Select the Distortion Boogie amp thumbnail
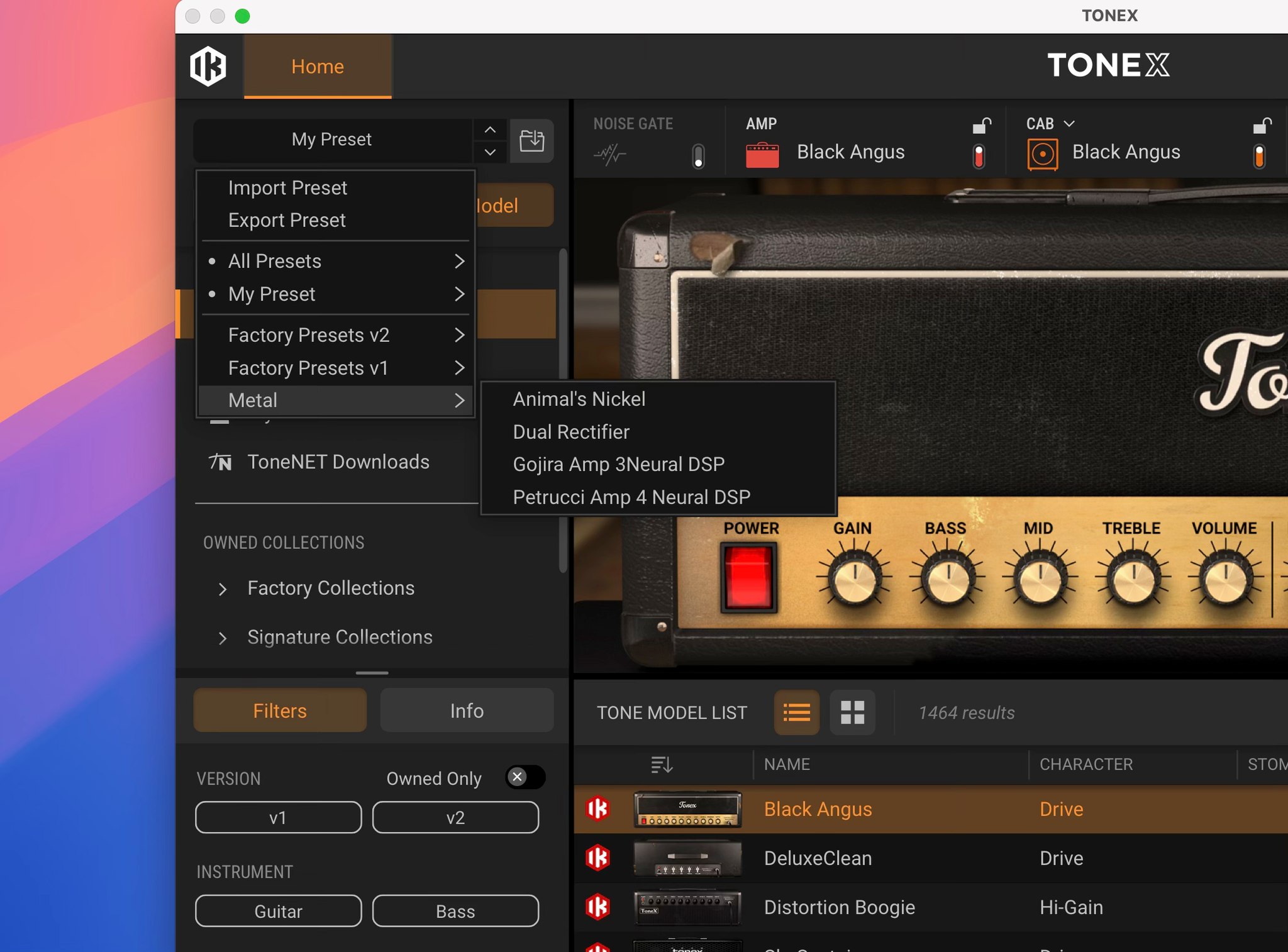 [687, 907]
